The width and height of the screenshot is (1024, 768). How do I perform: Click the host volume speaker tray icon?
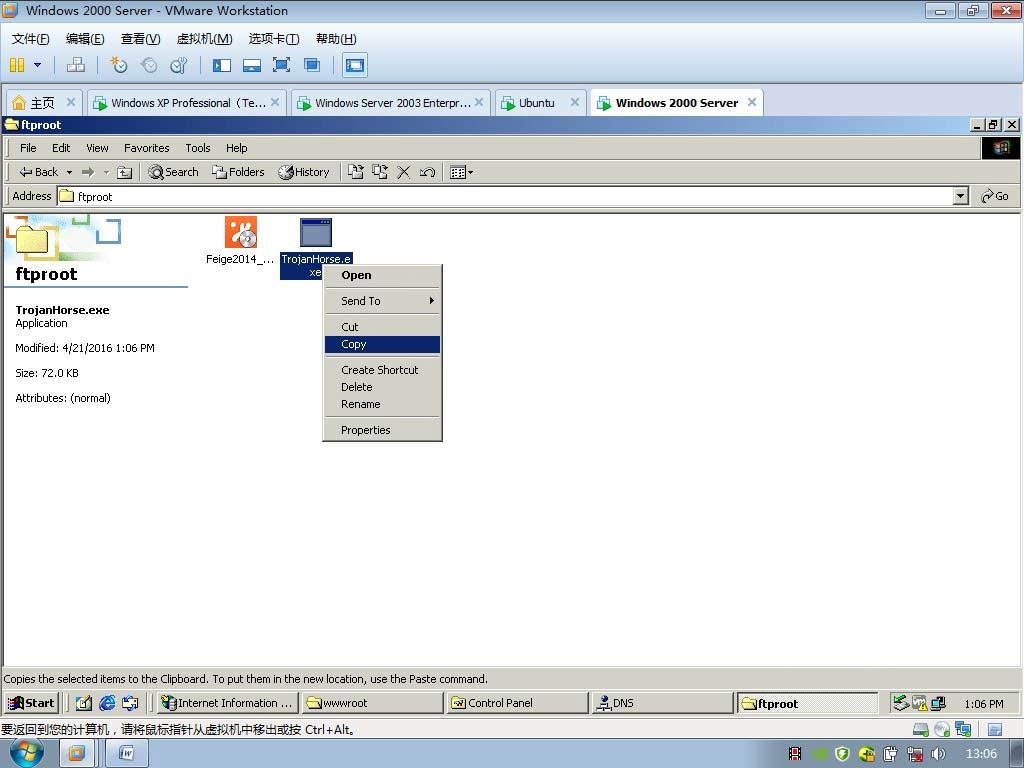(938, 754)
